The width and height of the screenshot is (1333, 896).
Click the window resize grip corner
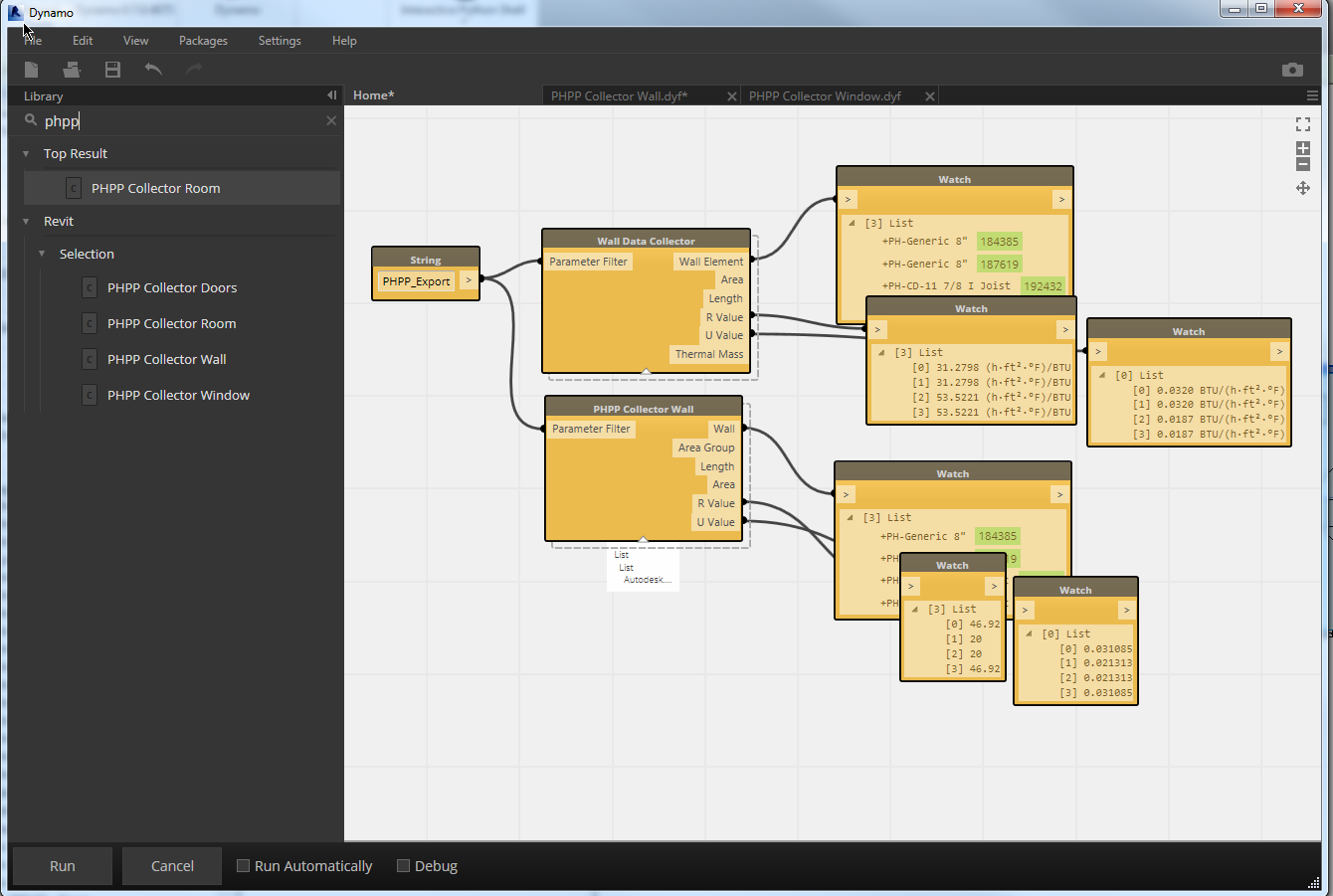coord(1313,881)
